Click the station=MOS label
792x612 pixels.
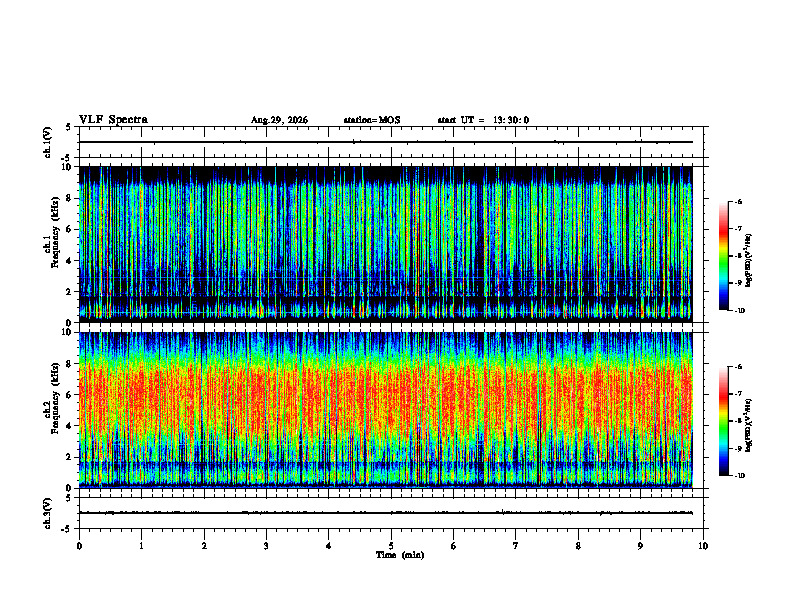(372, 120)
